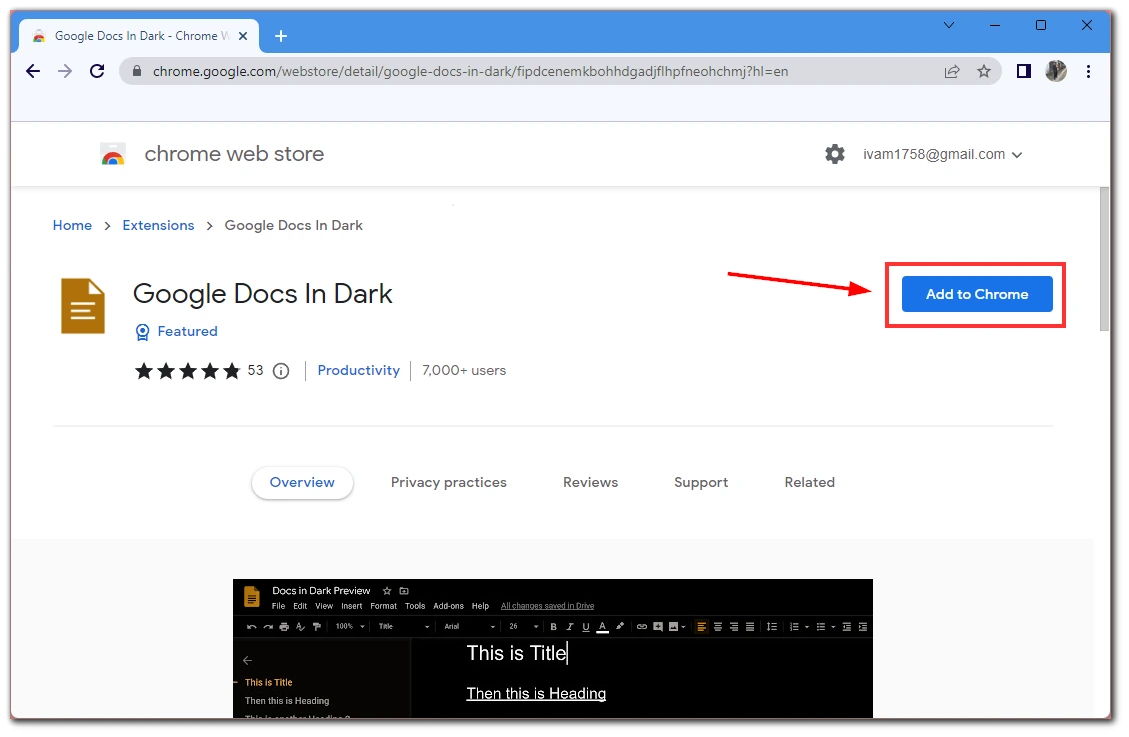Screen dimensions: 1129x737
Task: Open the Chrome three-dot menu
Action: (x=1088, y=71)
